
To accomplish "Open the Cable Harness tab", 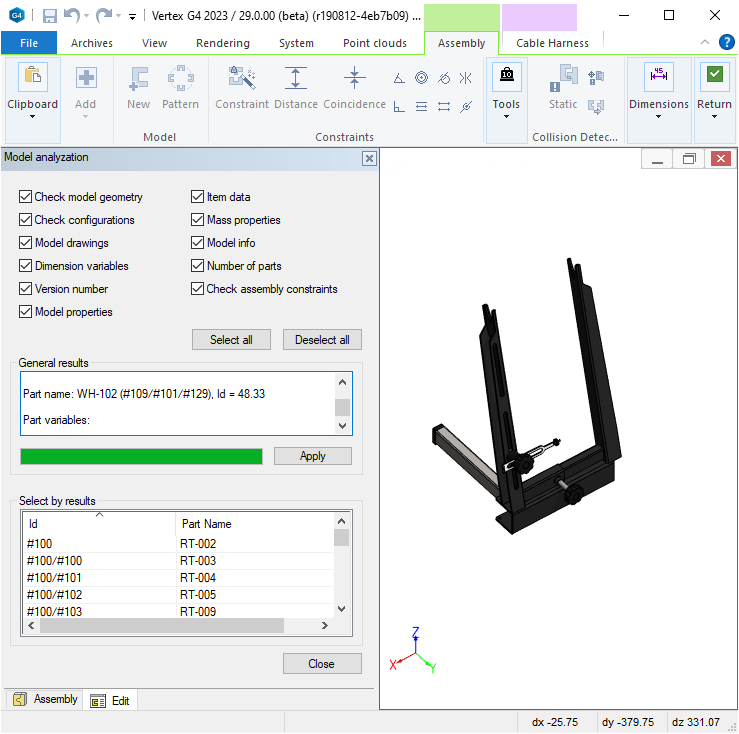I will 552,43.
